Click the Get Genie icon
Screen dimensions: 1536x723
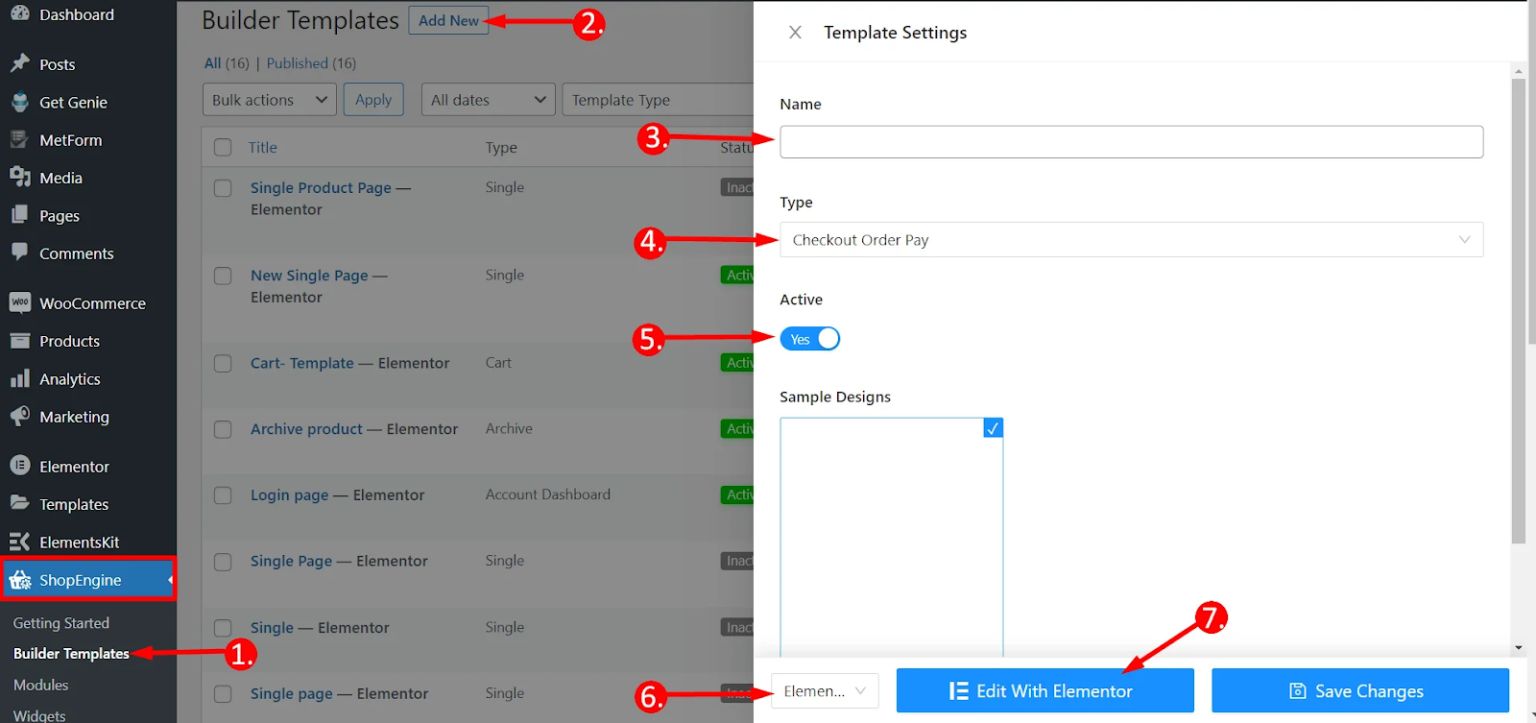coord(20,102)
